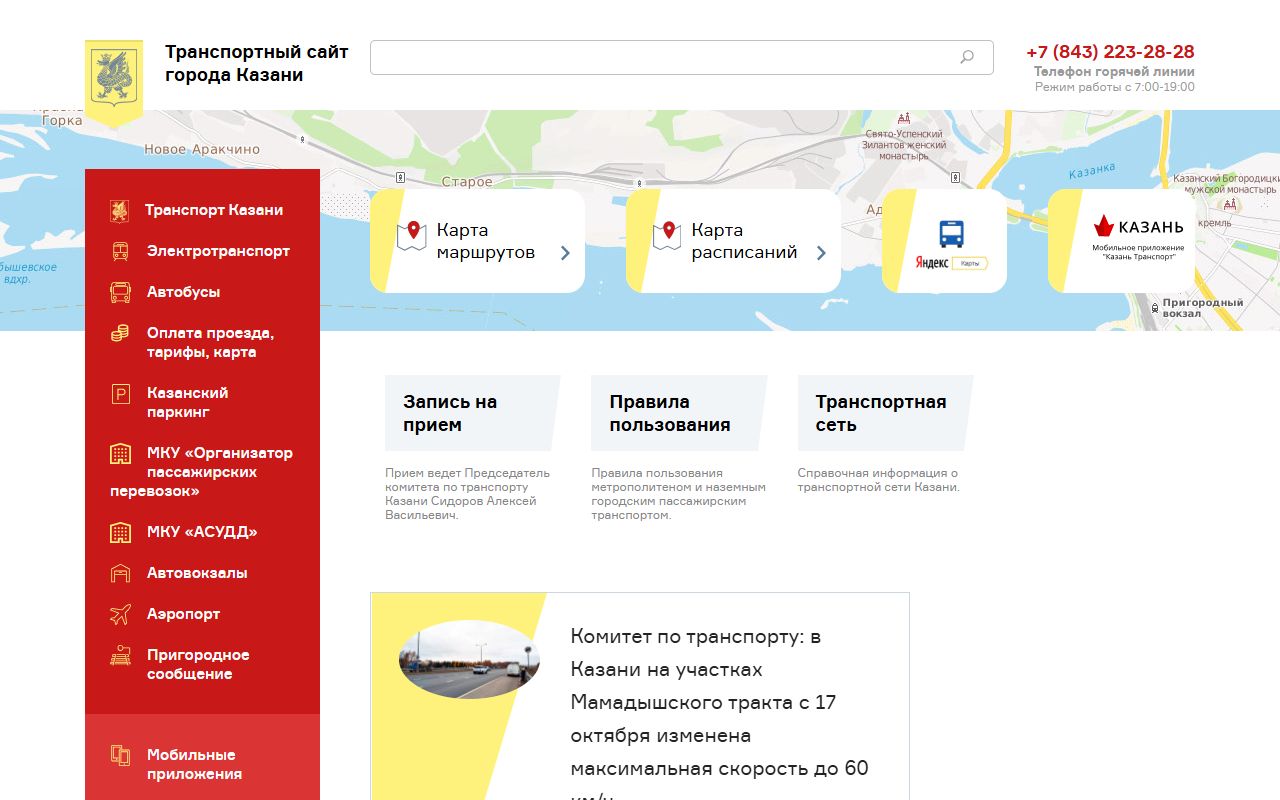The height and width of the screenshot is (800, 1280).
Task: Go to Казанский паркинг section
Action: 187,402
